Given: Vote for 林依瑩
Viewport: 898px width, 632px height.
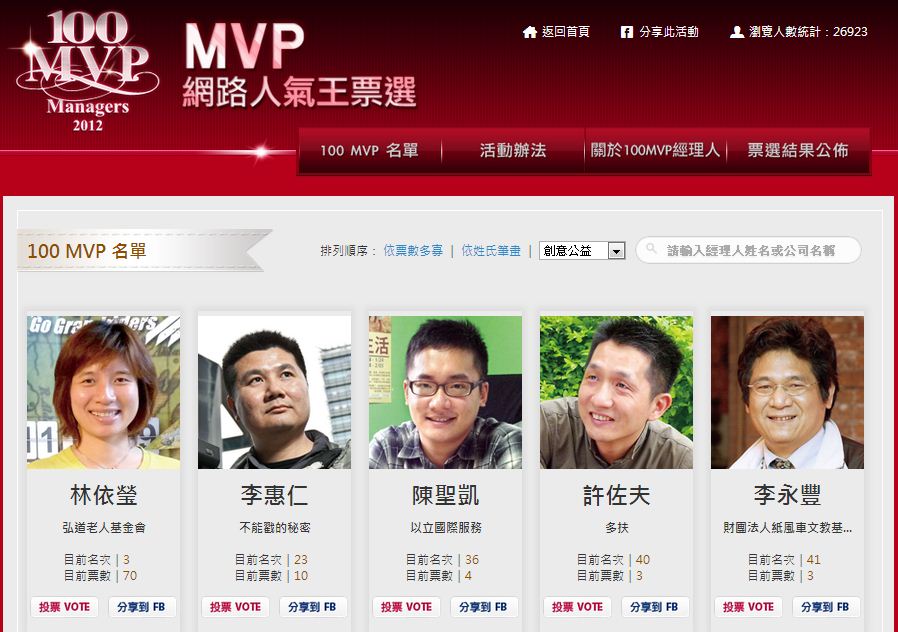Looking at the screenshot, I should pyautogui.click(x=64, y=607).
